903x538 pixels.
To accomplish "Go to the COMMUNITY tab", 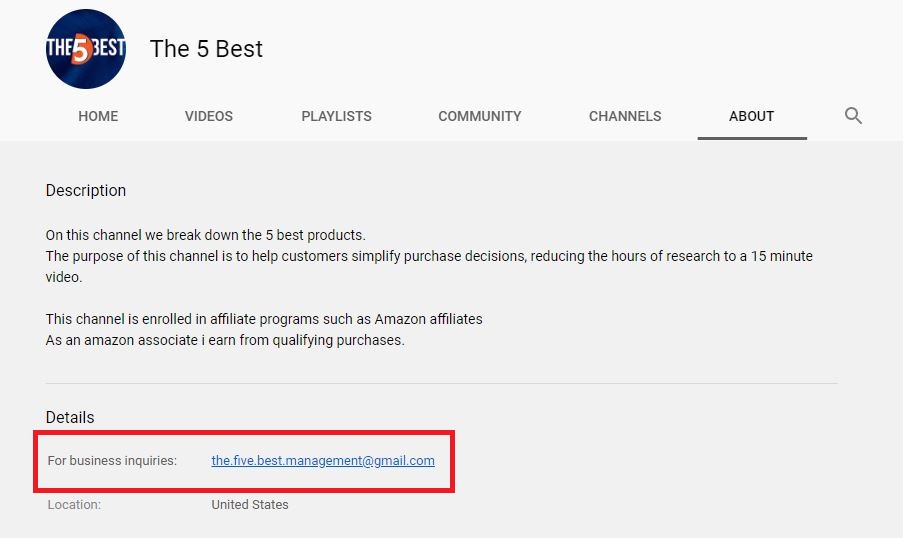I will click(480, 116).
